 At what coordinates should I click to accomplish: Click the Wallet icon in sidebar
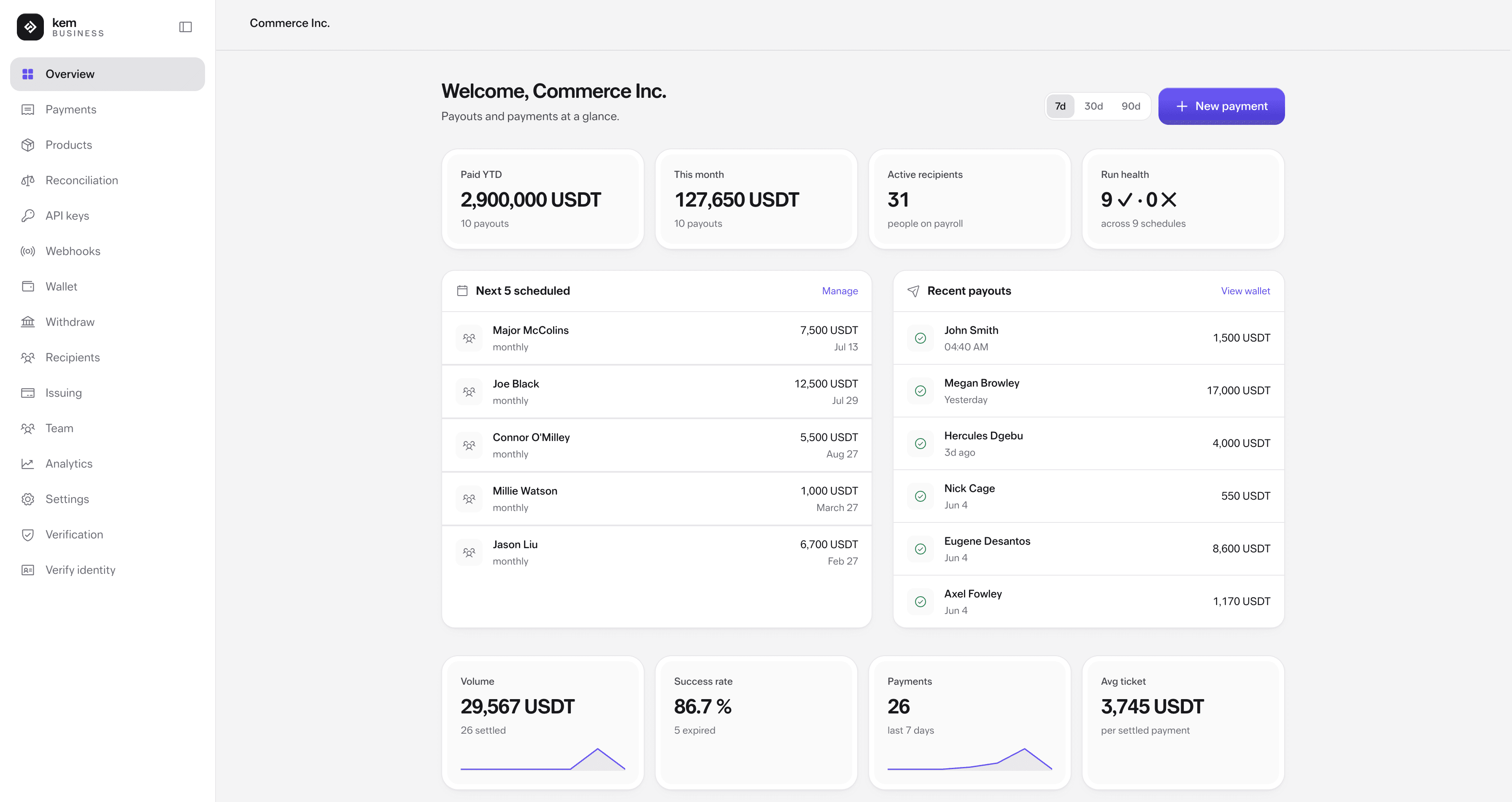[x=27, y=286]
